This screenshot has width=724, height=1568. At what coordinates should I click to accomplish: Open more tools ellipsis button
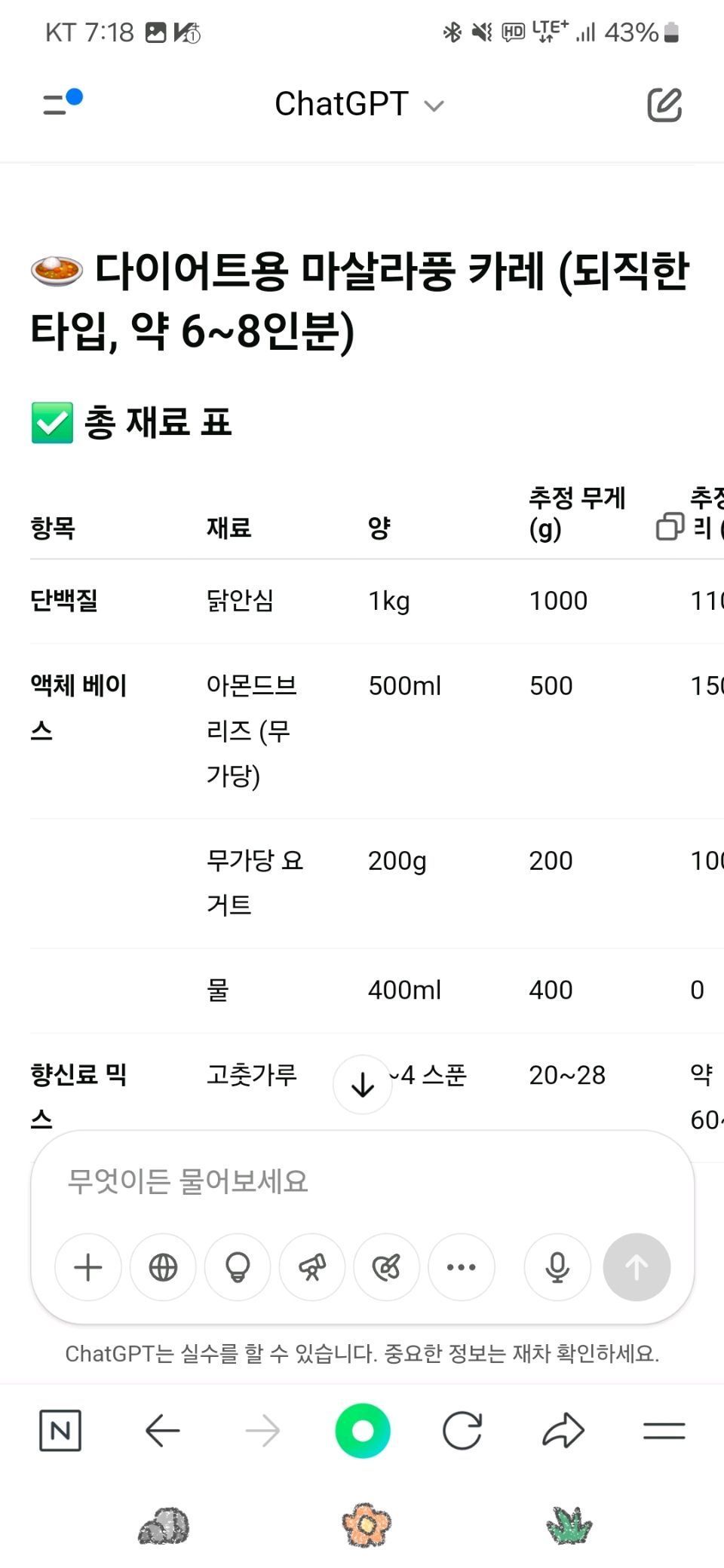tap(462, 1267)
